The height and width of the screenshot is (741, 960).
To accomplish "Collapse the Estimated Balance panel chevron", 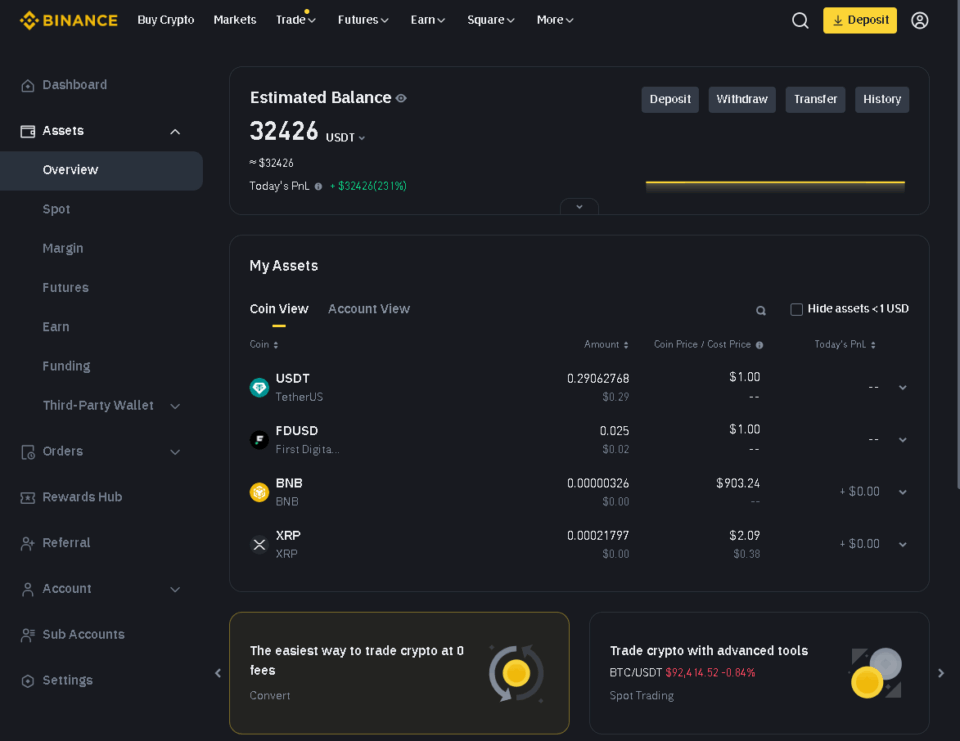I will [x=579, y=207].
